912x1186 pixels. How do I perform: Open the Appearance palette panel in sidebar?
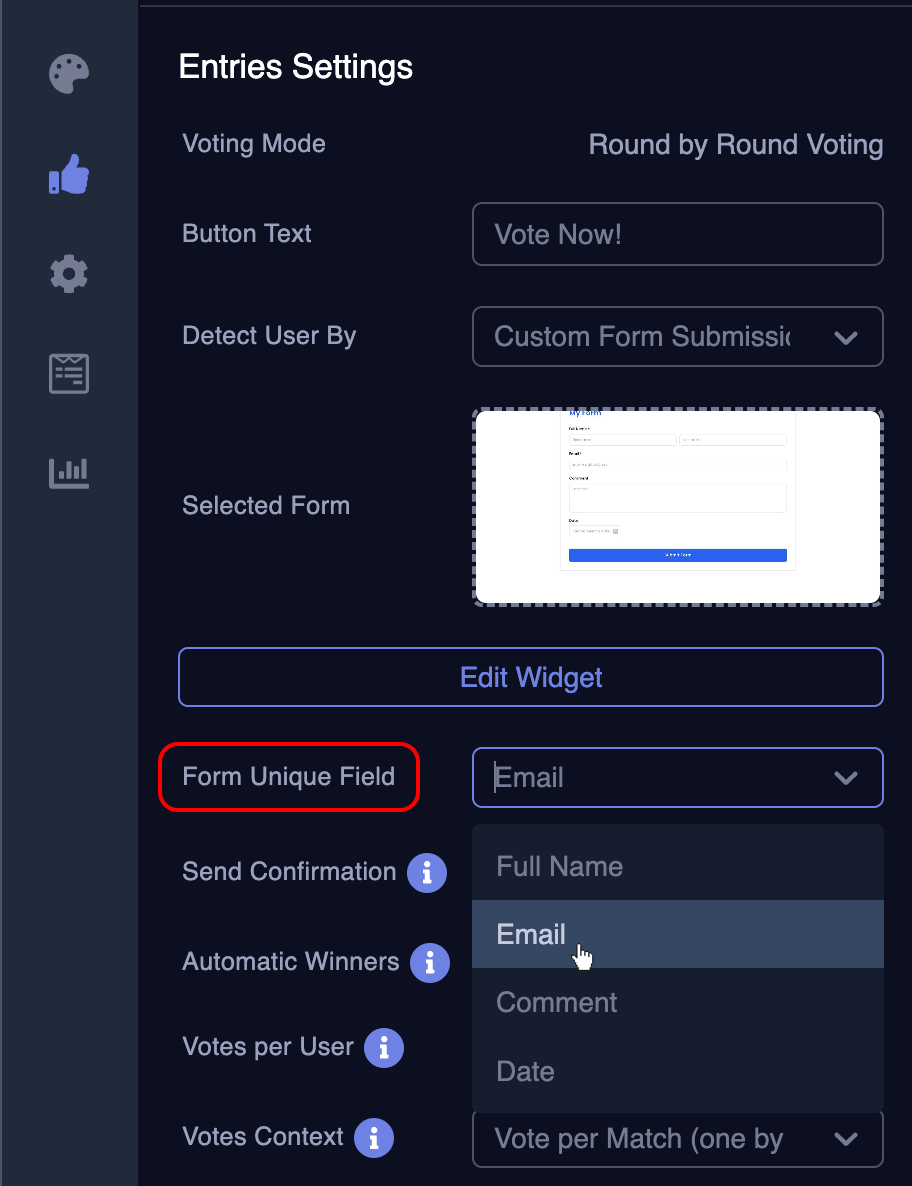pos(68,74)
